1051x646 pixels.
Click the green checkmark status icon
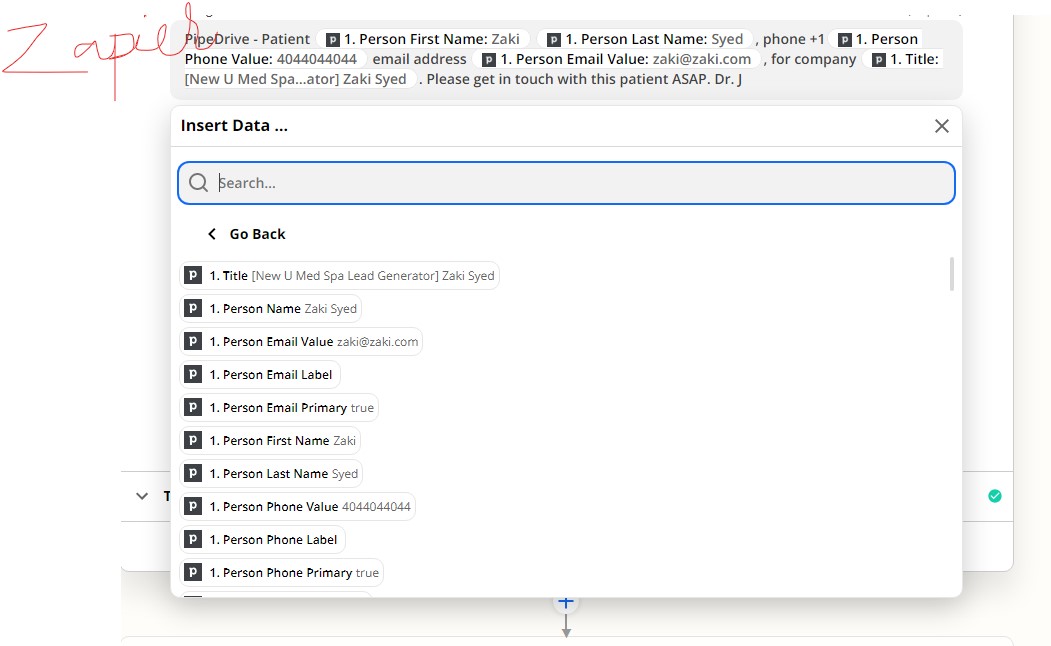(995, 496)
